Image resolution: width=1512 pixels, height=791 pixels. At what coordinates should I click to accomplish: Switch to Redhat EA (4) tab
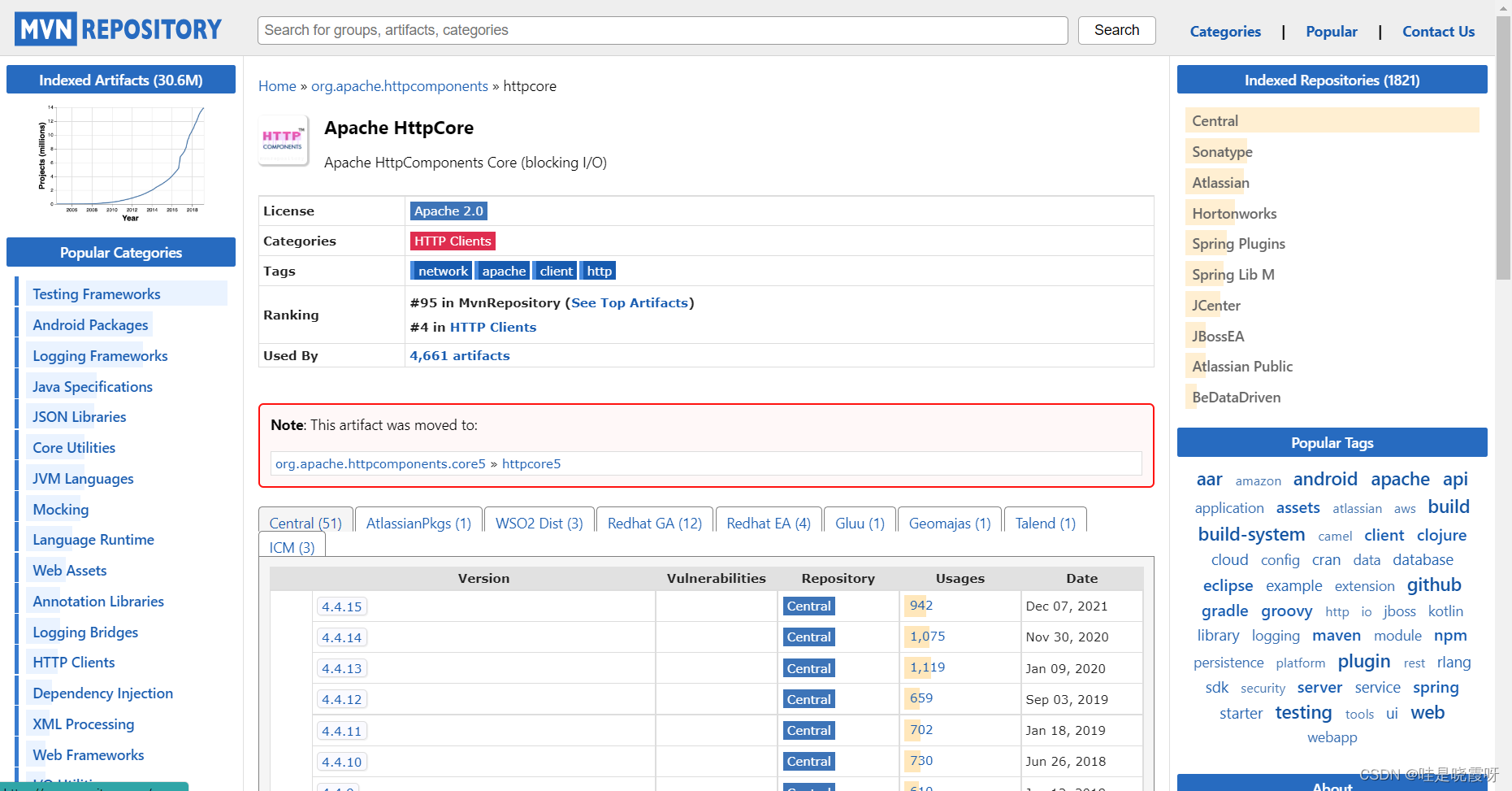[x=769, y=523]
